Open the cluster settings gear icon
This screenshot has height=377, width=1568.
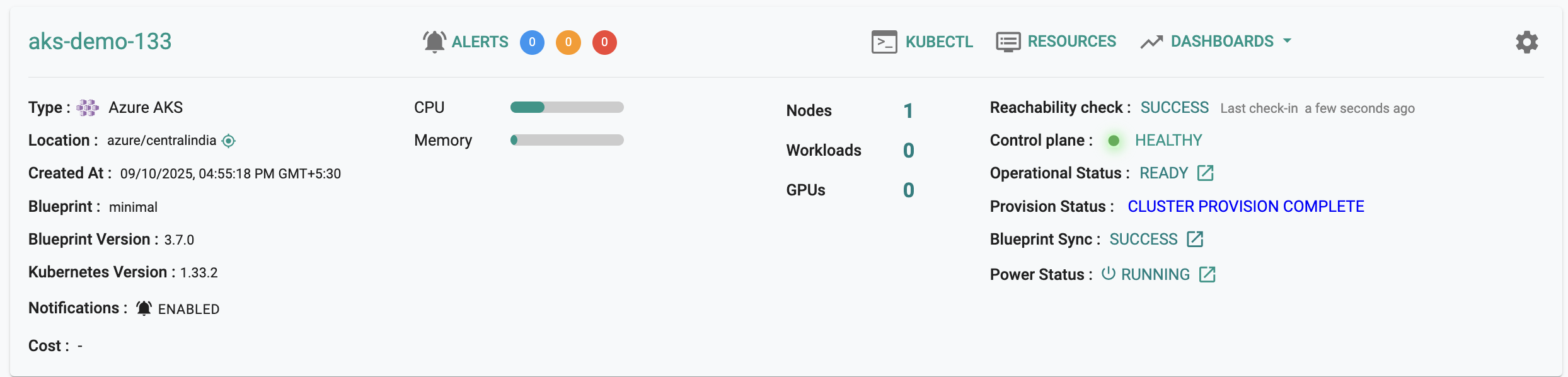click(x=1526, y=42)
